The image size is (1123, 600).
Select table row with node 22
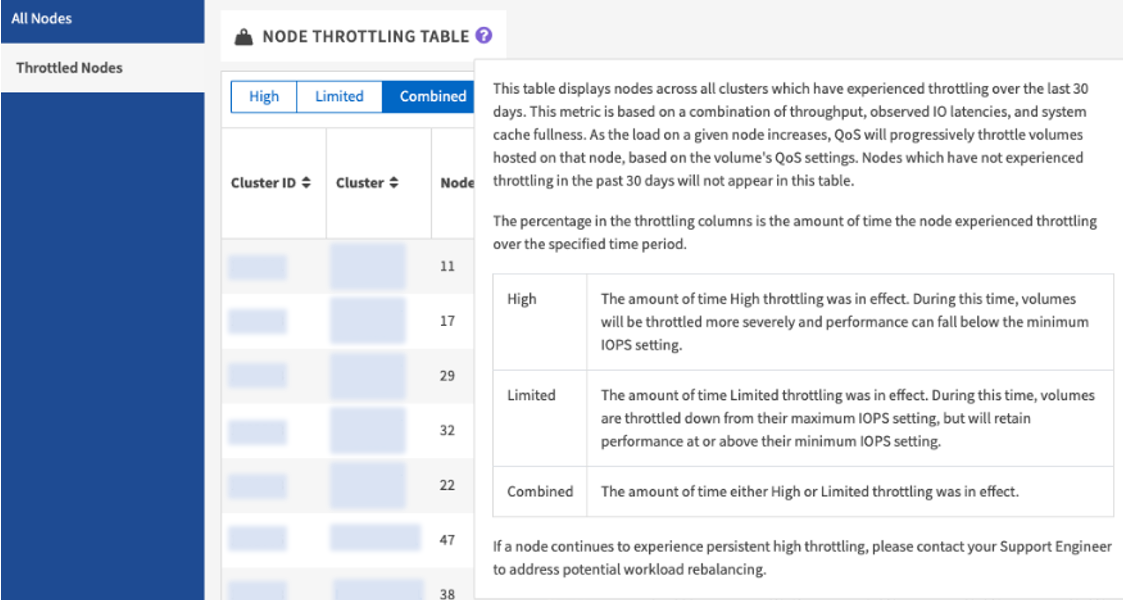(447, 485)
